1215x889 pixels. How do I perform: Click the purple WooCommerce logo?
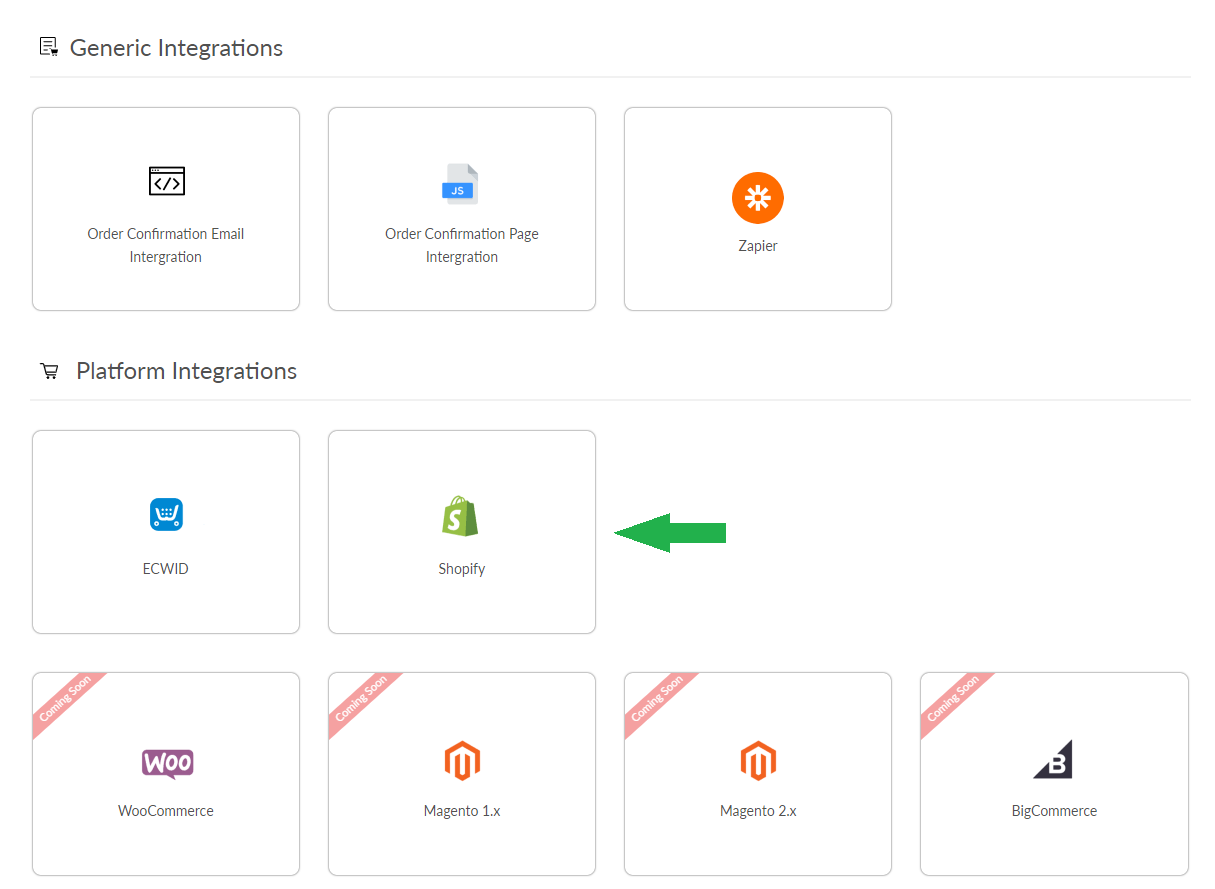tap(167, 764)
